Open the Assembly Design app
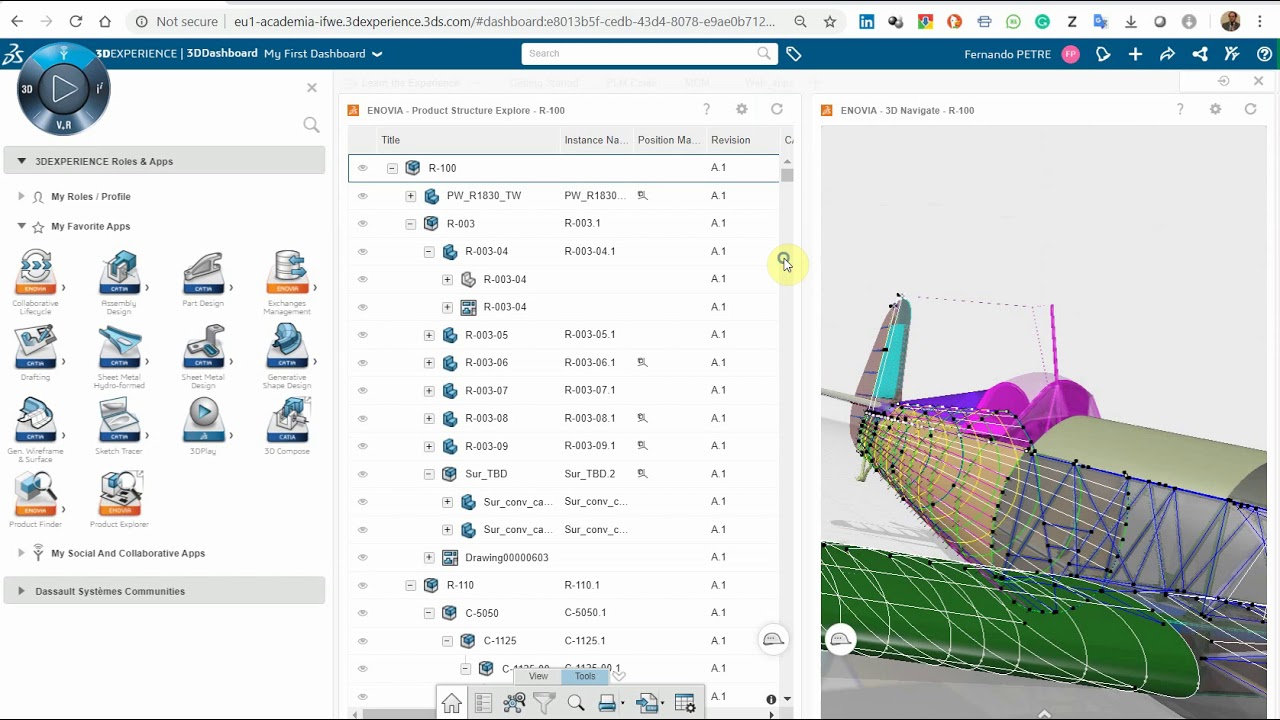Viewport: 1280px width, 720px height. click(120, 270)
